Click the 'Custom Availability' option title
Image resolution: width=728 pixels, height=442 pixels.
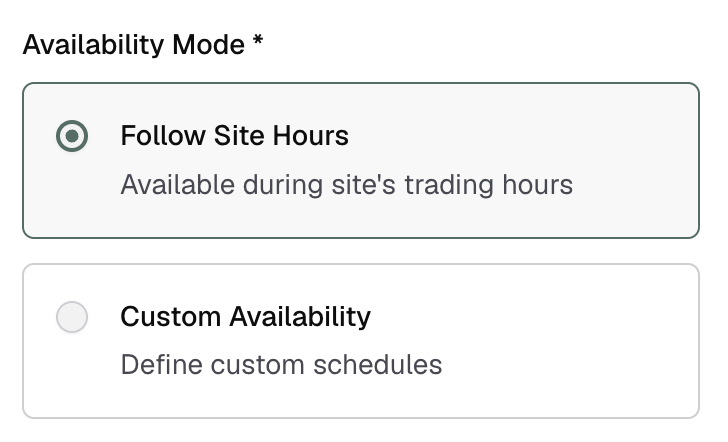245,317
